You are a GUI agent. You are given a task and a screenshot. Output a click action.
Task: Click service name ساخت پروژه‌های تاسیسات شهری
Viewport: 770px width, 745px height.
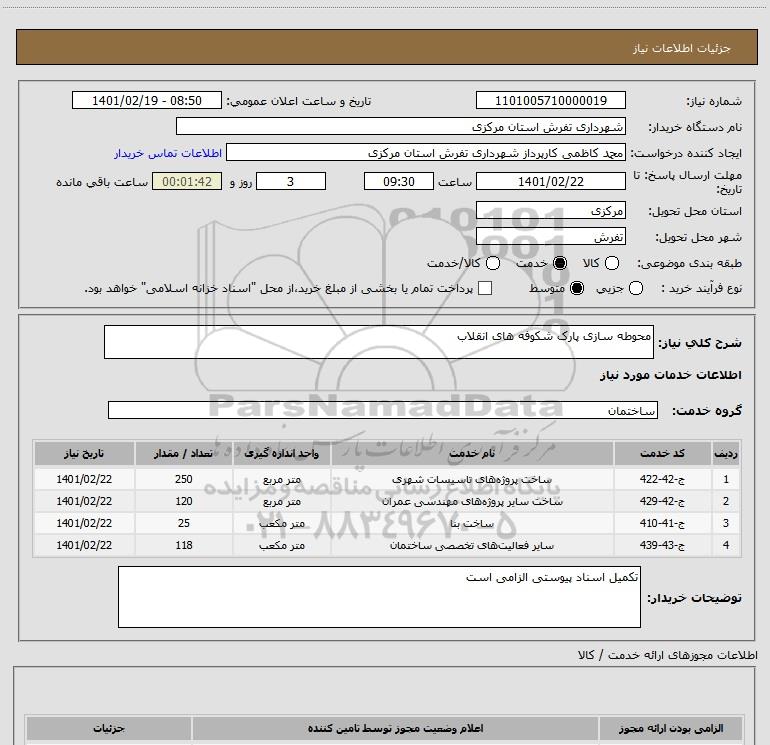click(472, 479)
